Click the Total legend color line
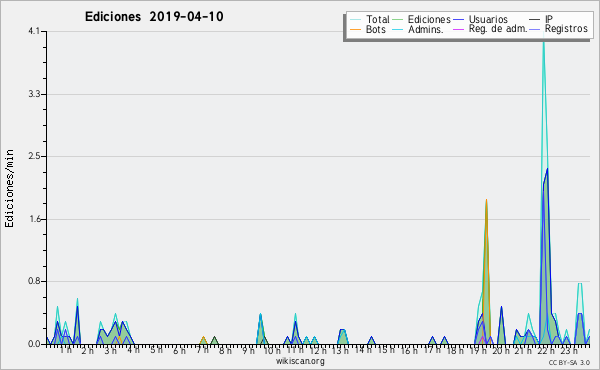Viewport: 600px width, 370px height. point(355,20)
